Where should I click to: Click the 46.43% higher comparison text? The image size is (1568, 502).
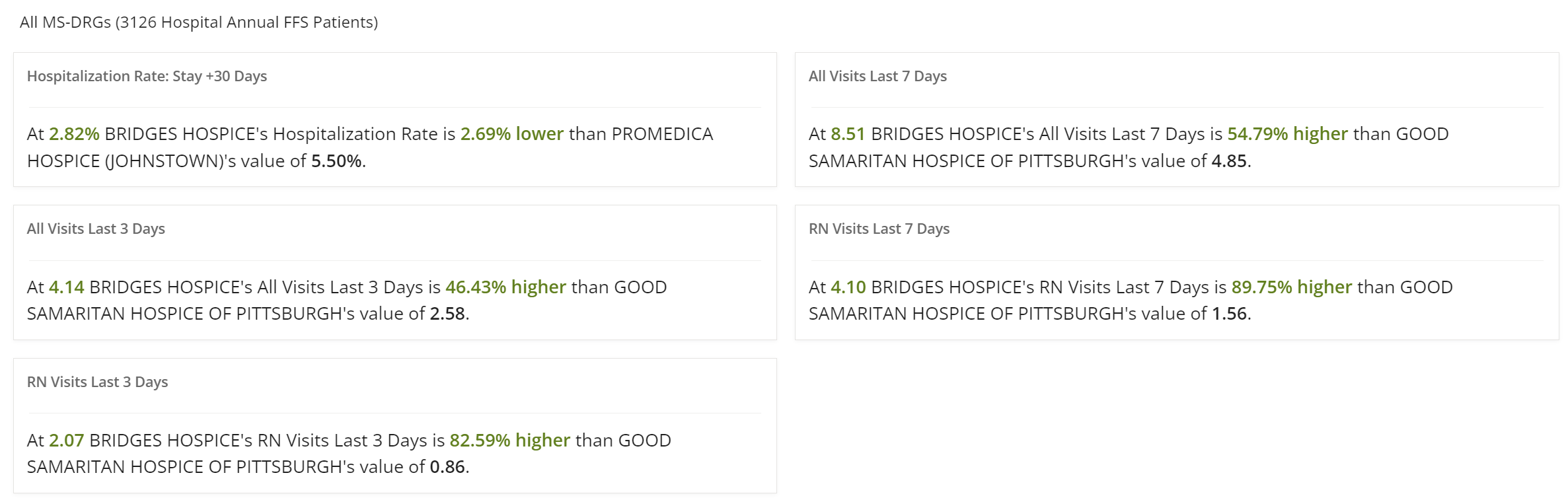(x=505, y=287)
